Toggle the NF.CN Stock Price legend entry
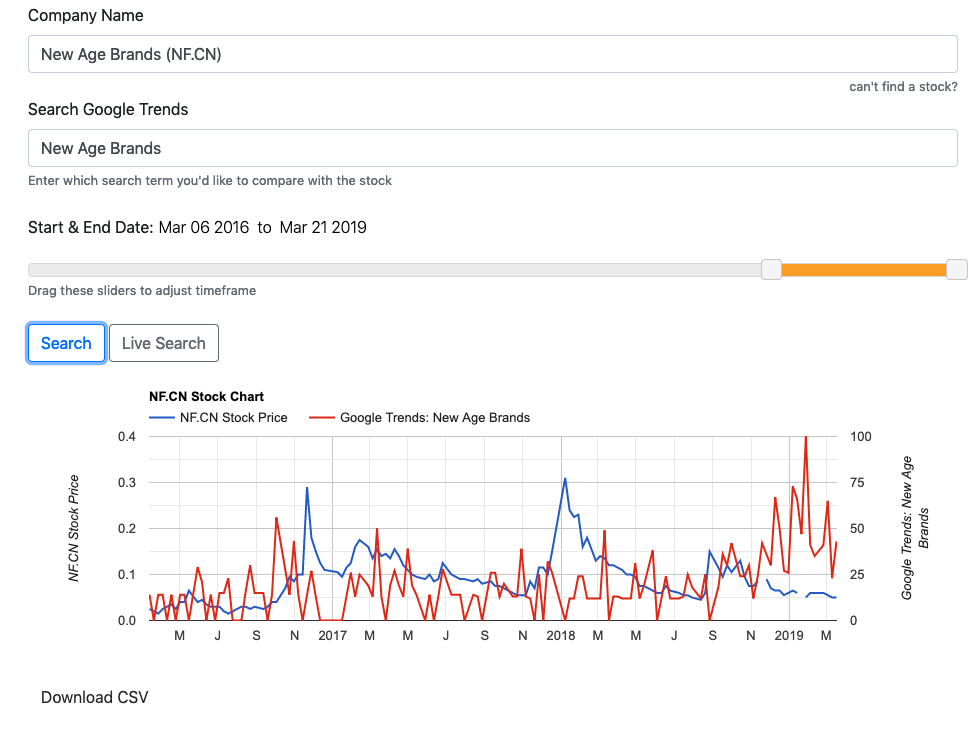Viewport: 974px width, 733px height. [x=219, y=417]
